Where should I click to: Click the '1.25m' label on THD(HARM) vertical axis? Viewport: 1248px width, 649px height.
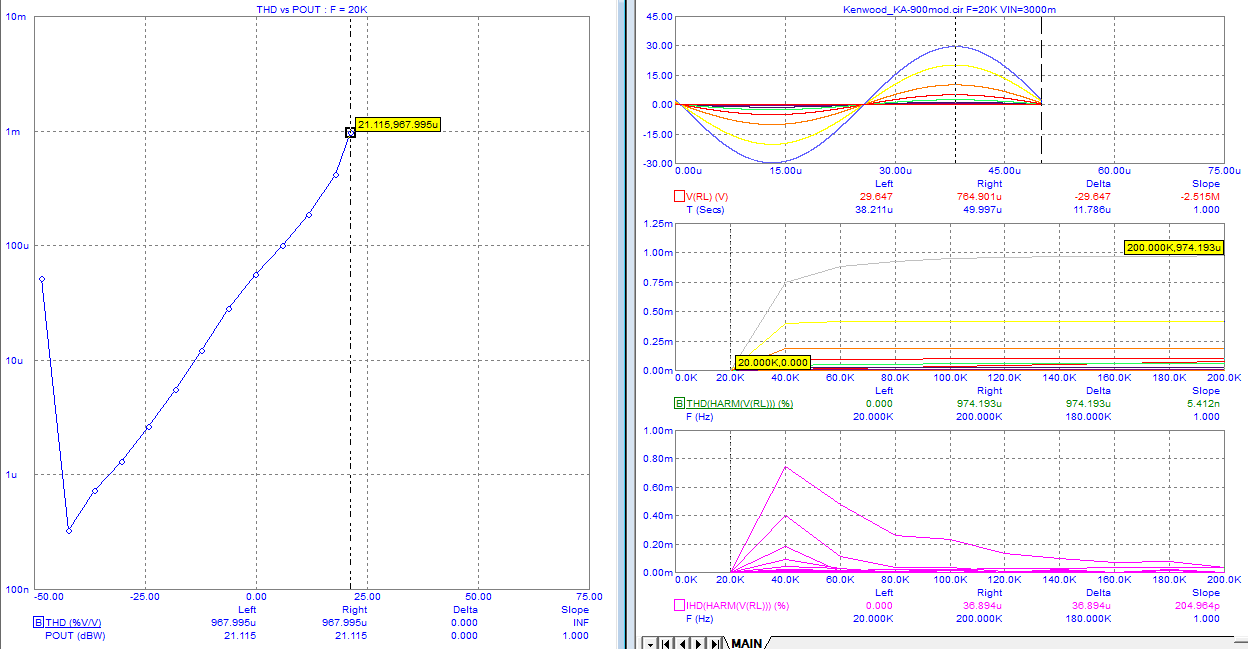coord(657,224)
